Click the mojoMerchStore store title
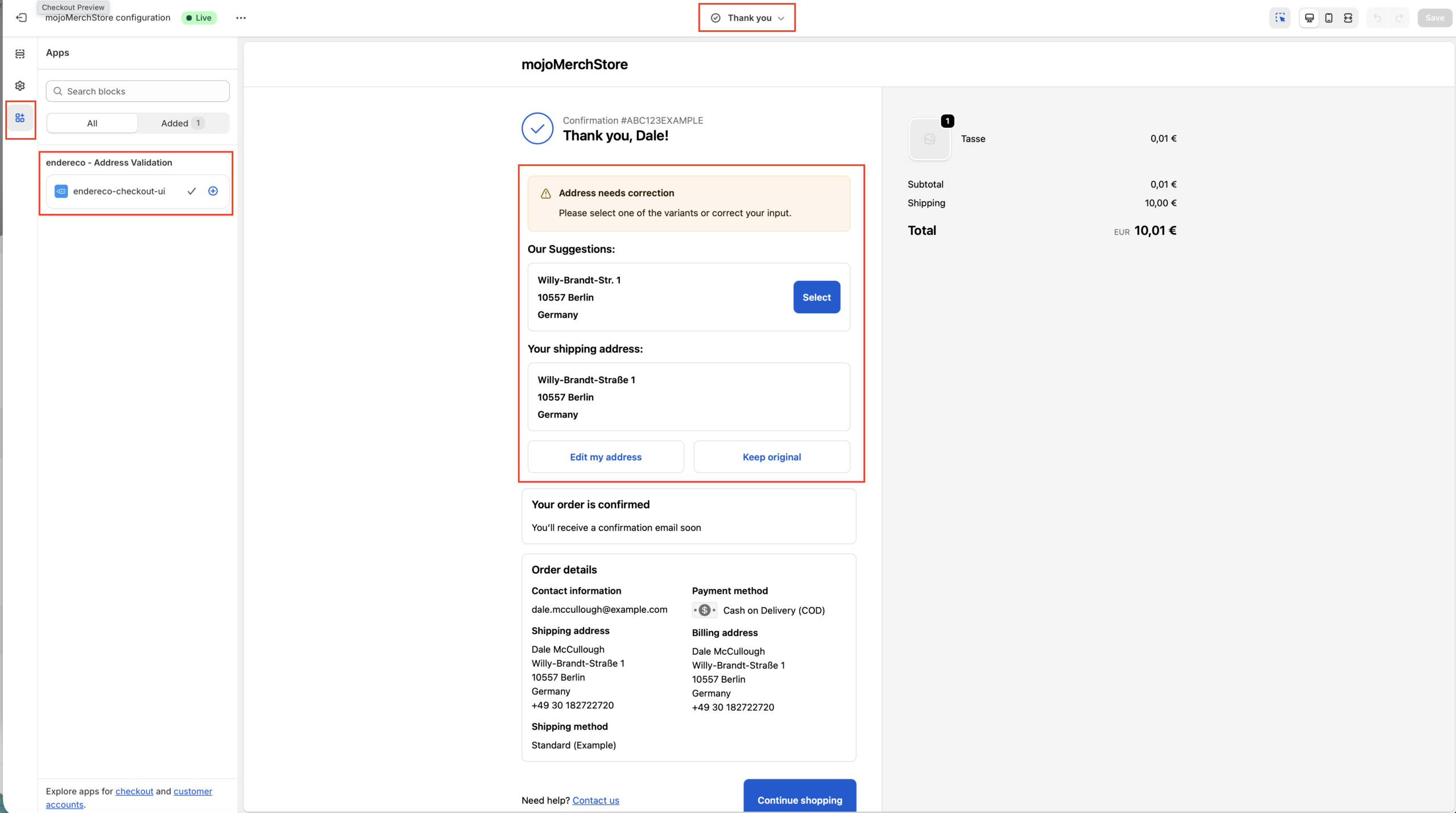Image resolution: width=1456 pixels, height=813 pixels. click(574, 64)
